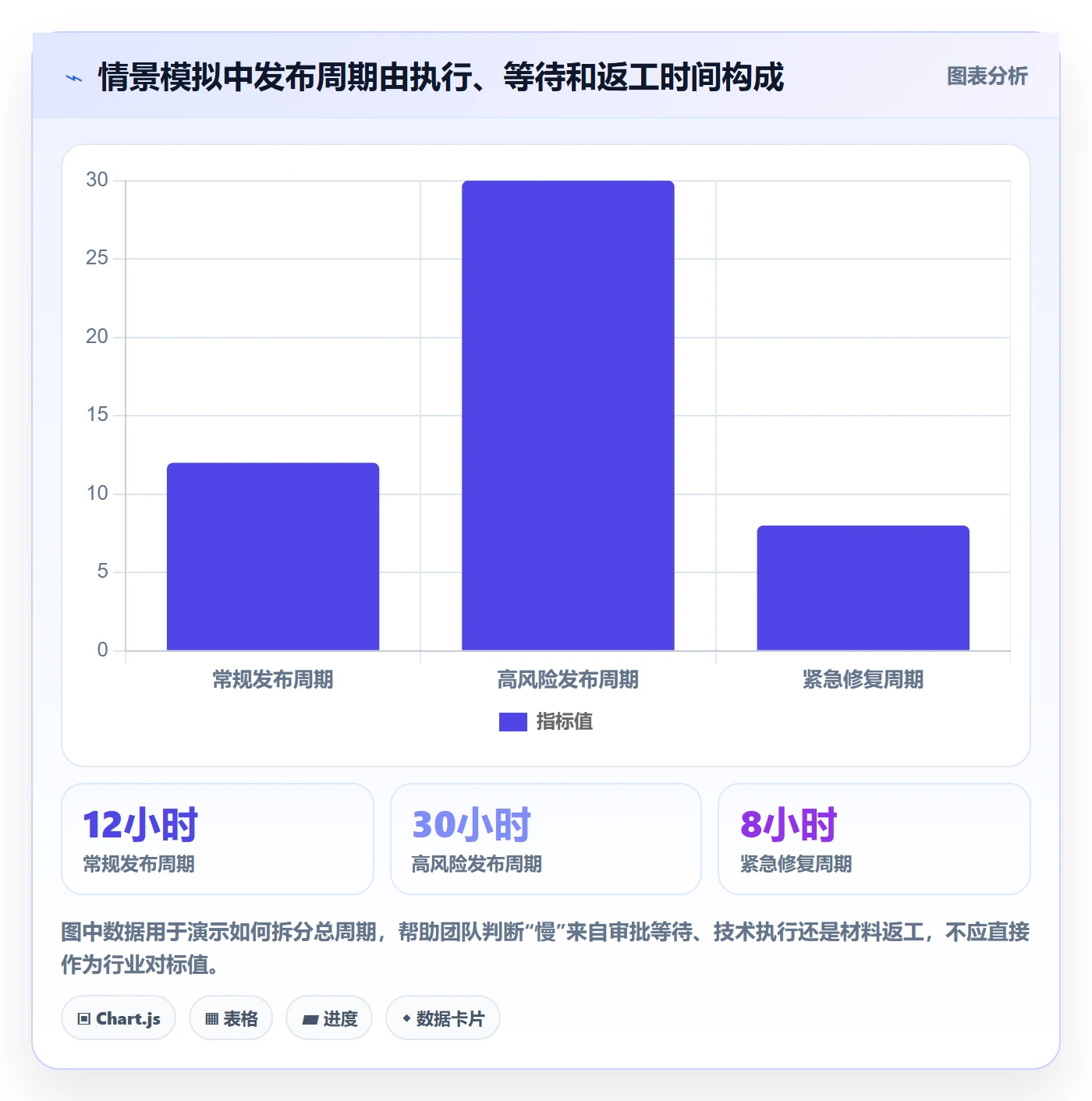This screenshot has height=1101, width=1092.
Task: Click the 进度 tag chip
Action: [x=329, y=1018]
